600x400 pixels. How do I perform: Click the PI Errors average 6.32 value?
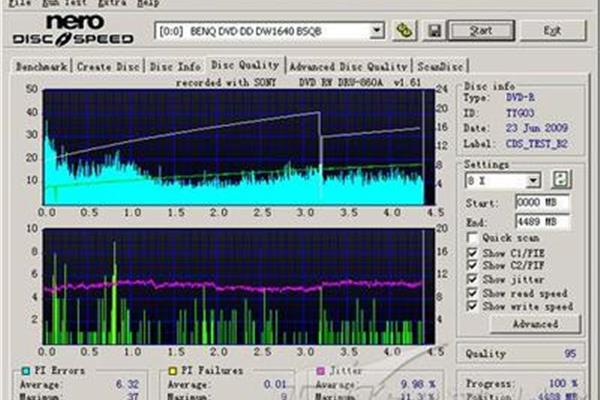click(x=127, y=384)
